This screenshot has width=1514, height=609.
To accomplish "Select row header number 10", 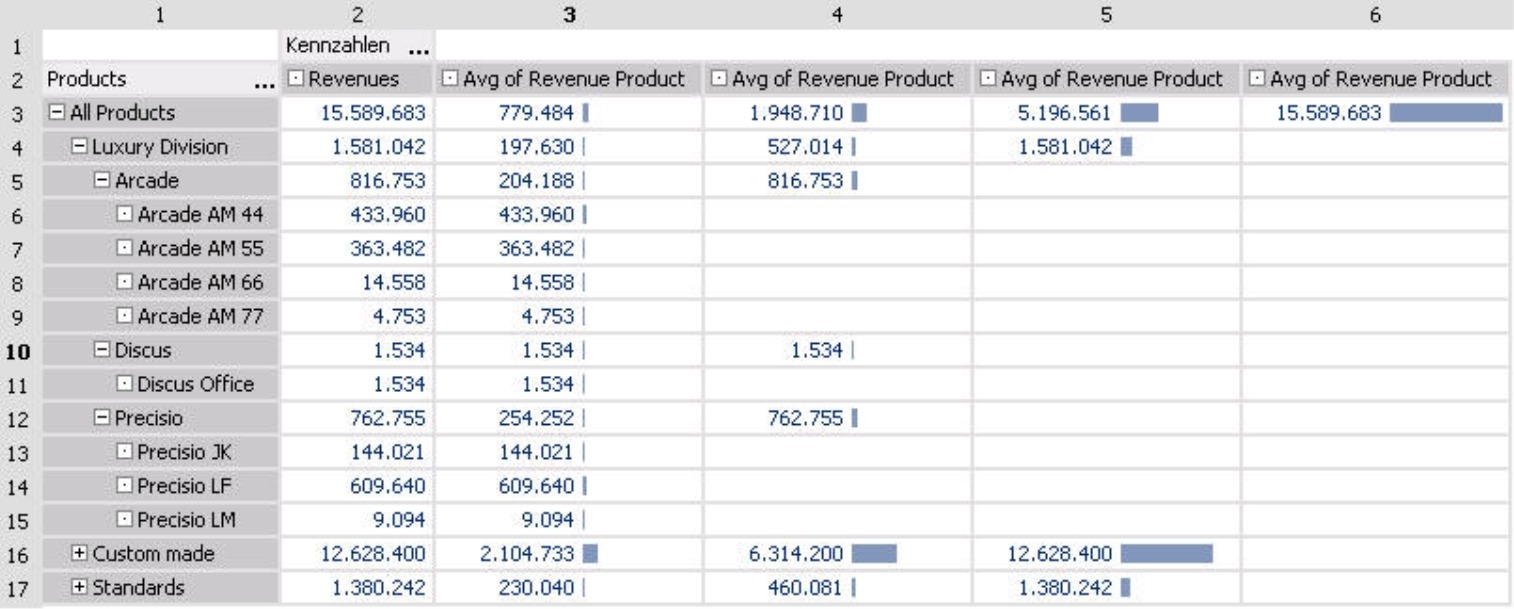I will tap(20, 351).
